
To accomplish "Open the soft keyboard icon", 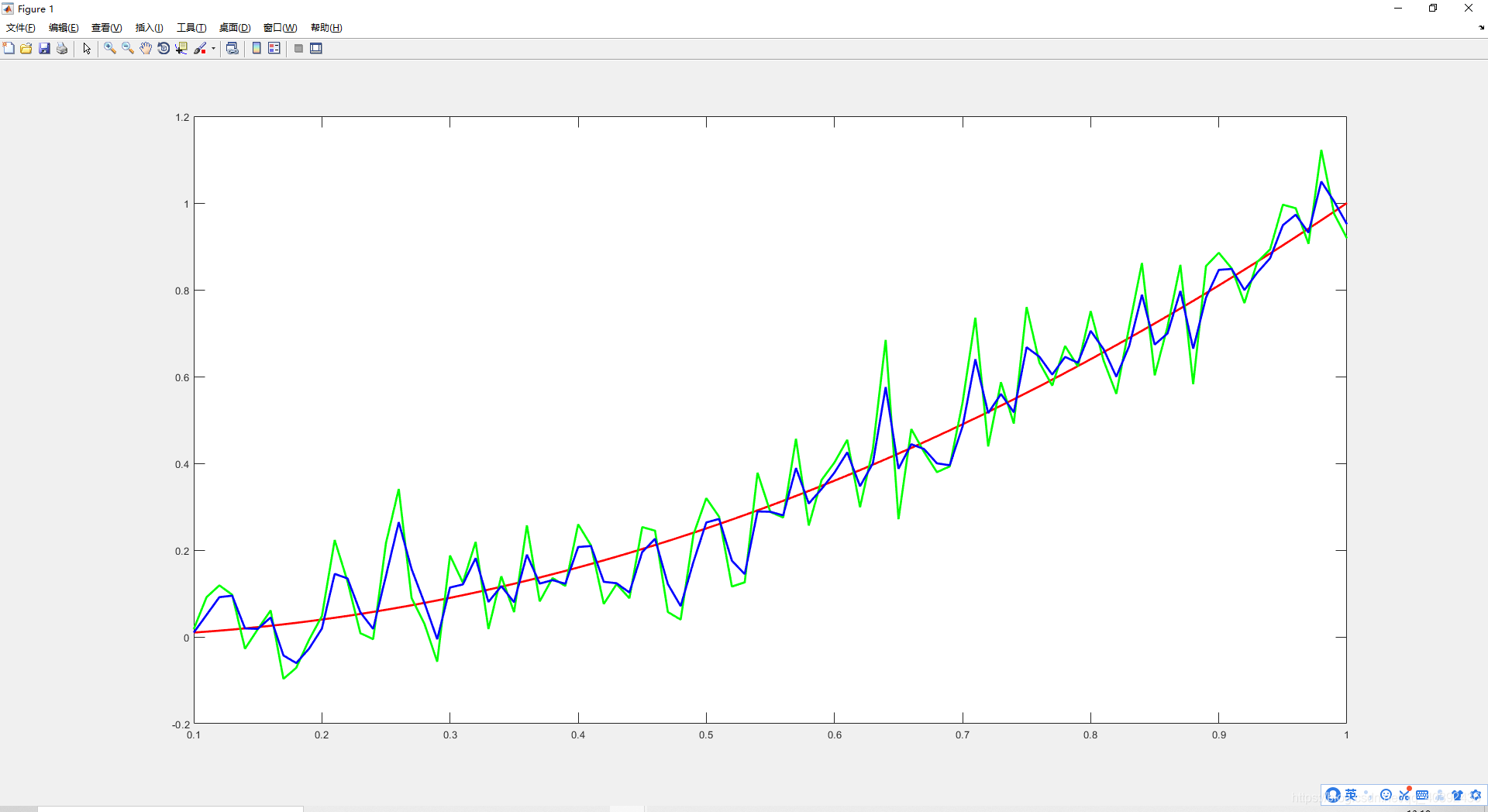I will pyautogui.click(x=1422, y=795).
